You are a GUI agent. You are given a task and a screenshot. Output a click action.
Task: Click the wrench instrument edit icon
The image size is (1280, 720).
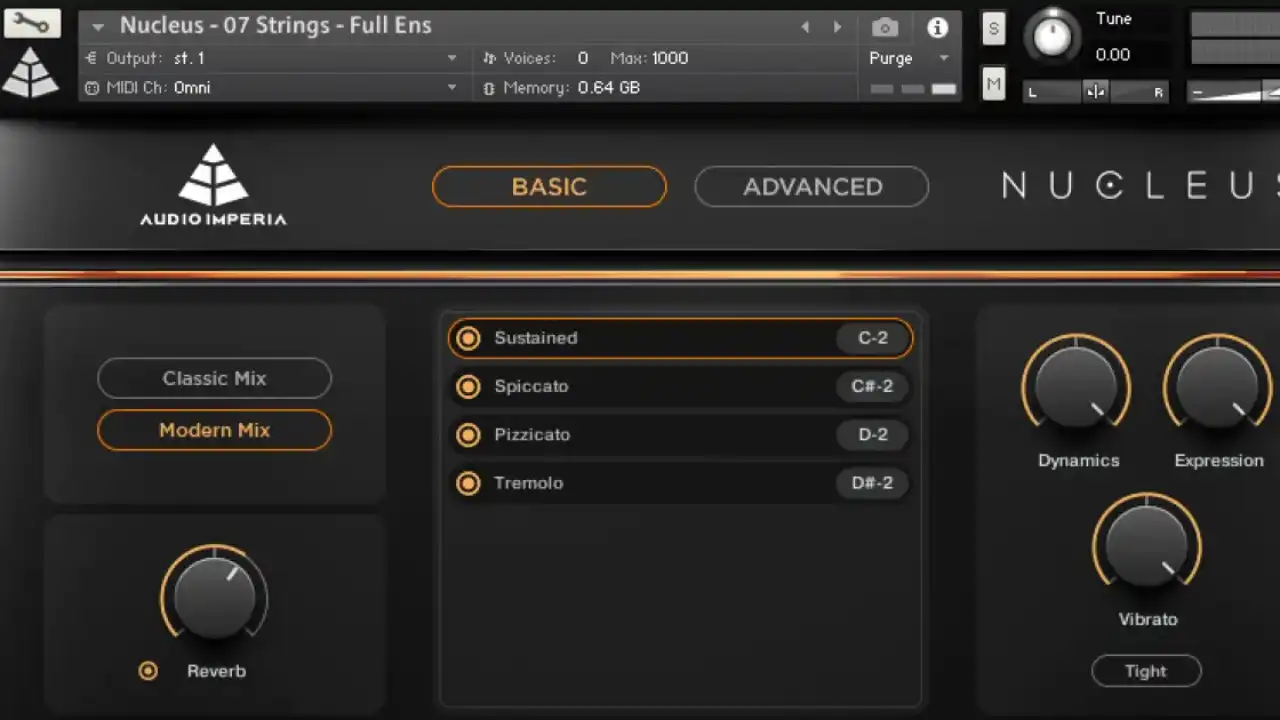[32, 23]
